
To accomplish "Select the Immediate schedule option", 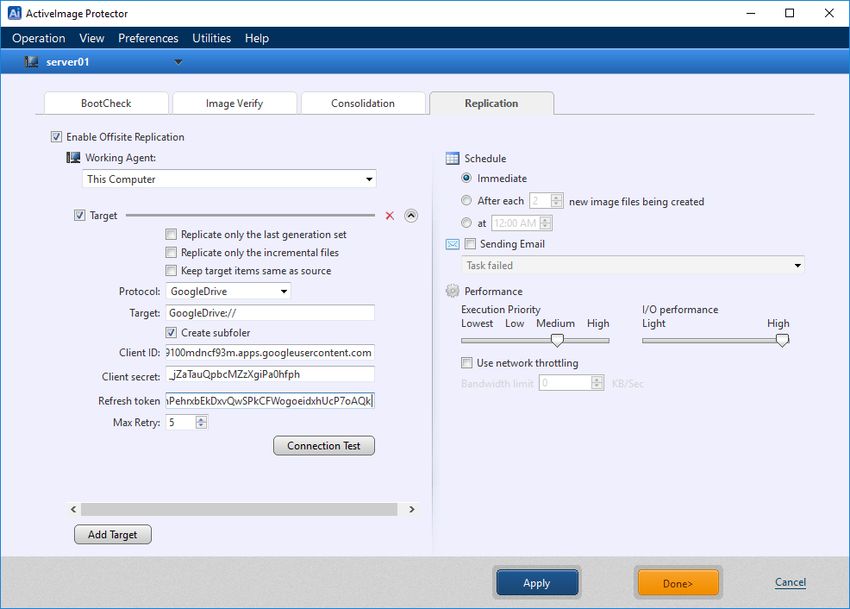I will [466, 178].
